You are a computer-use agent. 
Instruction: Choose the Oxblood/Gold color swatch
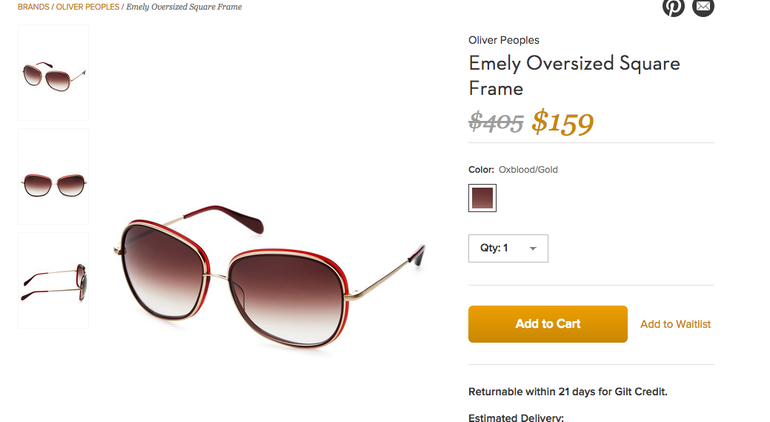[x=482, y=198]
